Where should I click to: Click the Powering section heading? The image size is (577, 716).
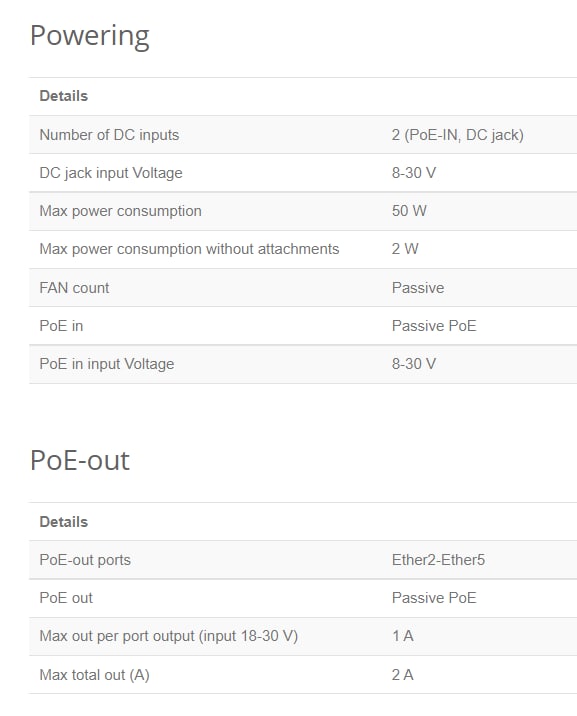[x=89, y=37]
